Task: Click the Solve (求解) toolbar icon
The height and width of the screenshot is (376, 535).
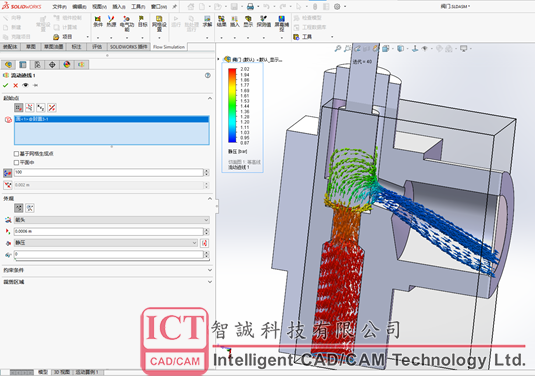Action: 207,21
